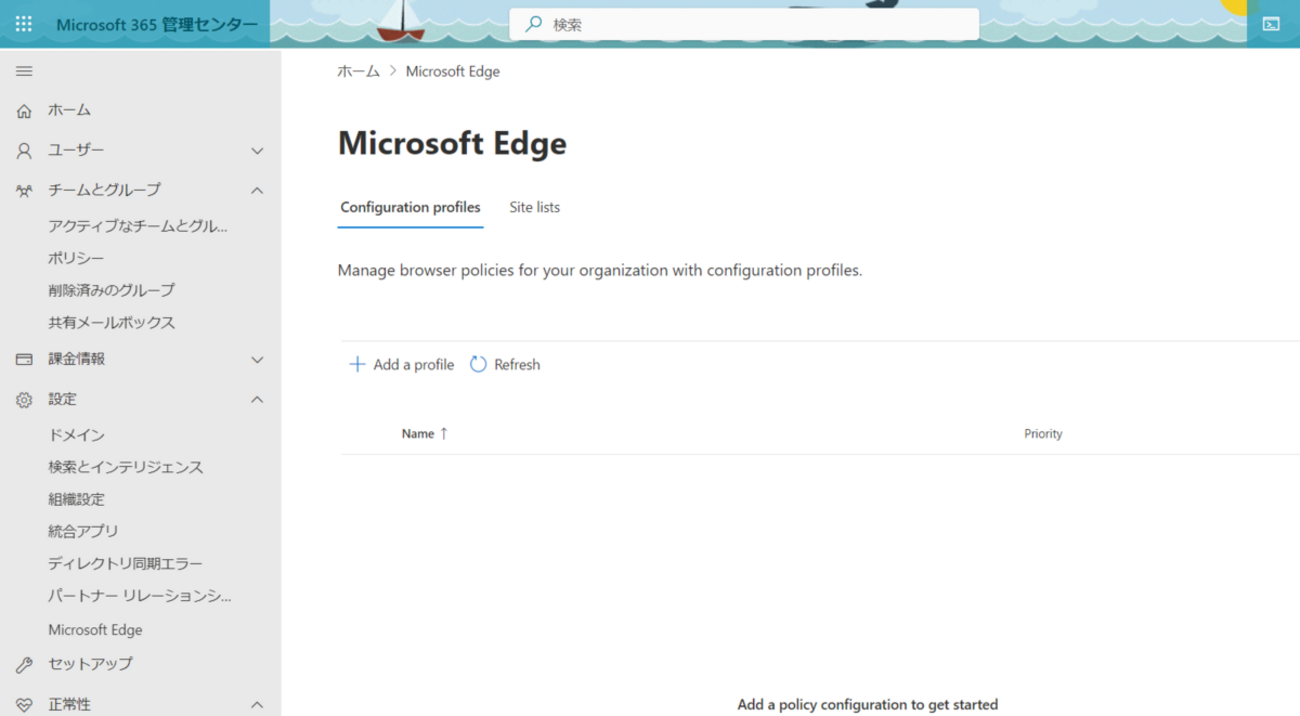Viewport: 1300px width, 716px height.
Task: Open 組織設定 in sidebar
Action: pos(76,499)
